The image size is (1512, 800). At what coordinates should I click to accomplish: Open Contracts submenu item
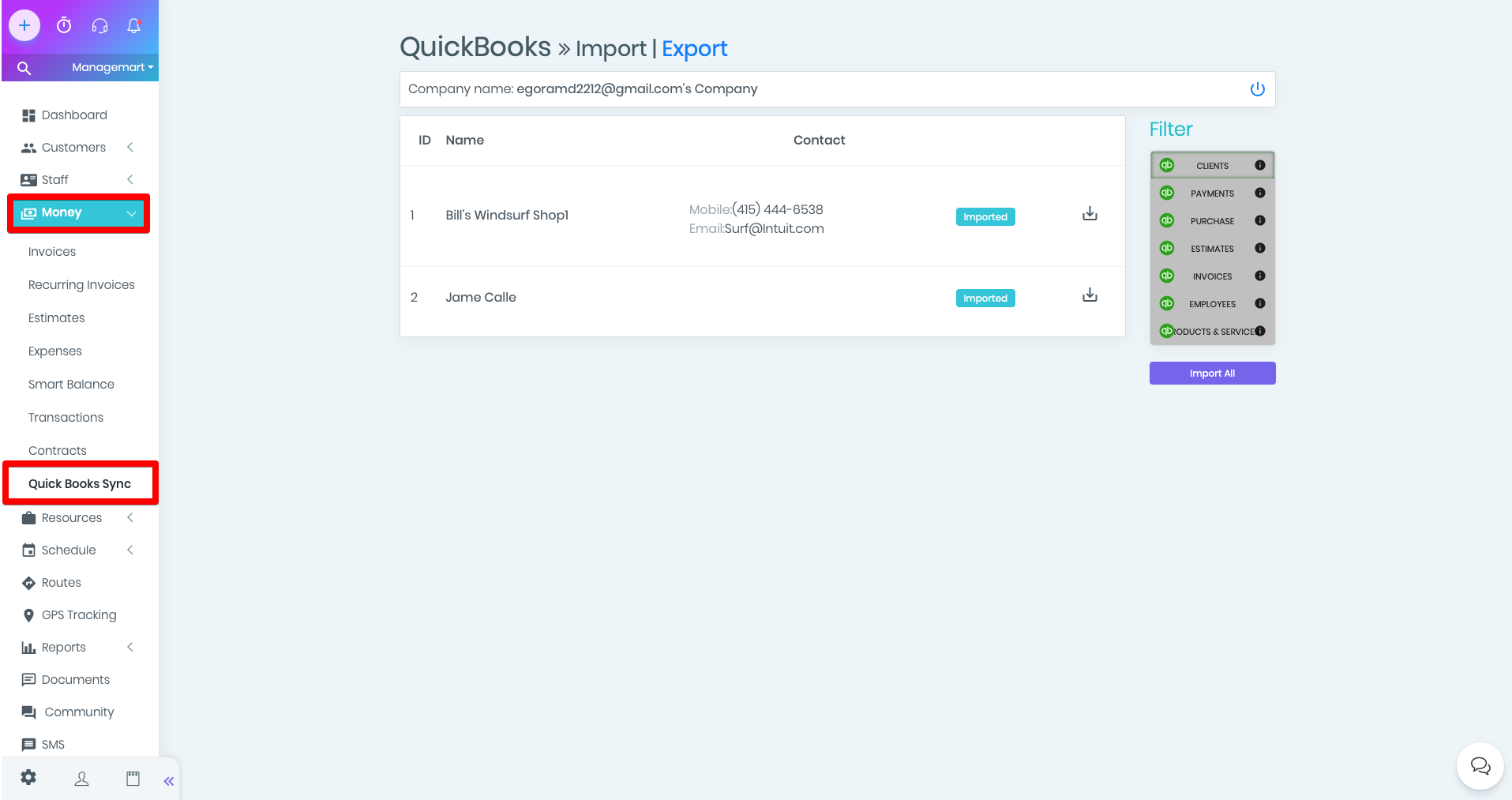click(58, 451)
